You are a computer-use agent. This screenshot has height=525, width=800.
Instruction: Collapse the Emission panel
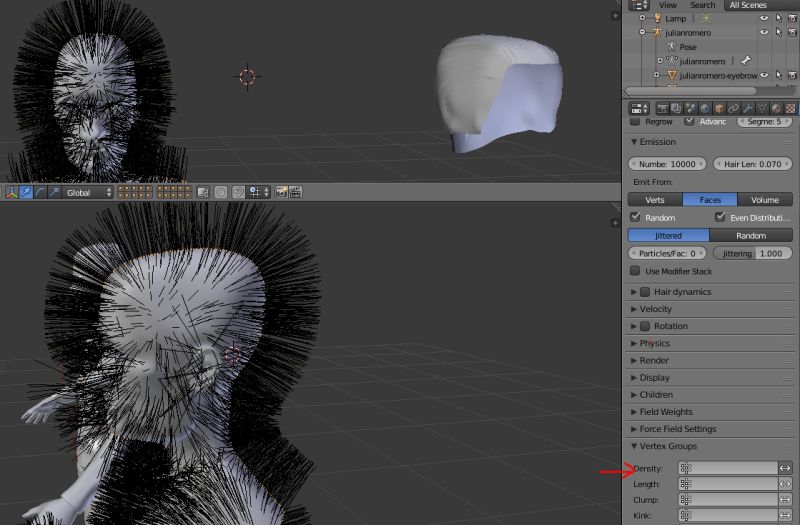(x=634, y=142)
